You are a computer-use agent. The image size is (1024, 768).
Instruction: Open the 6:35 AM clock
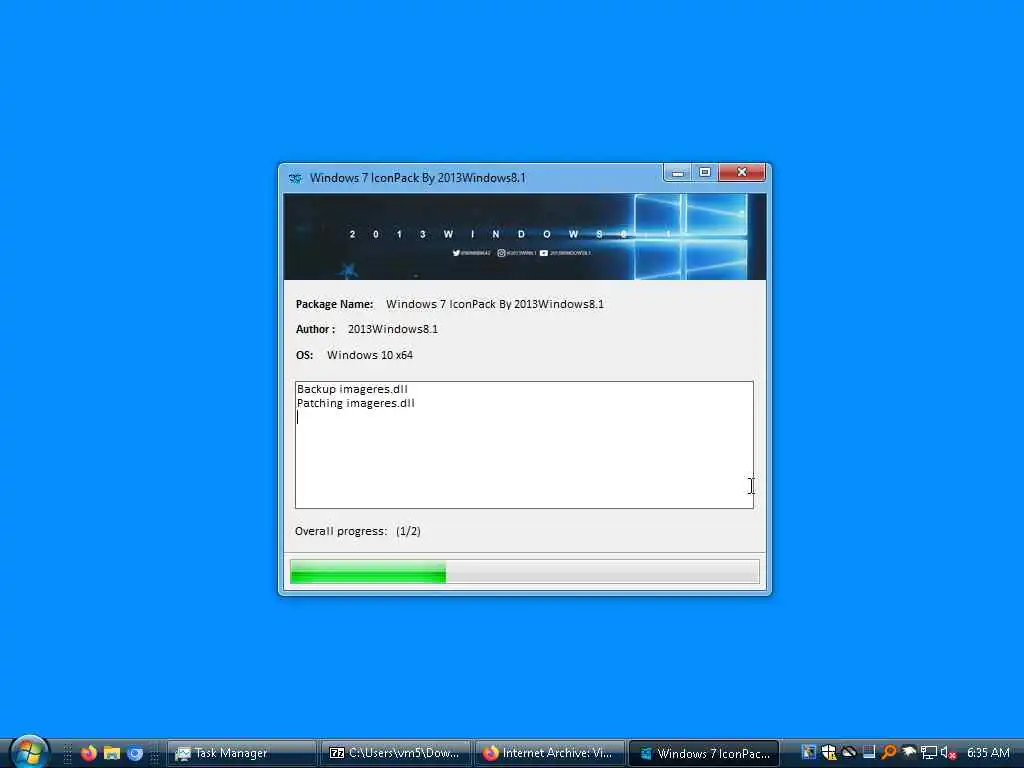(x=988, y=752)
